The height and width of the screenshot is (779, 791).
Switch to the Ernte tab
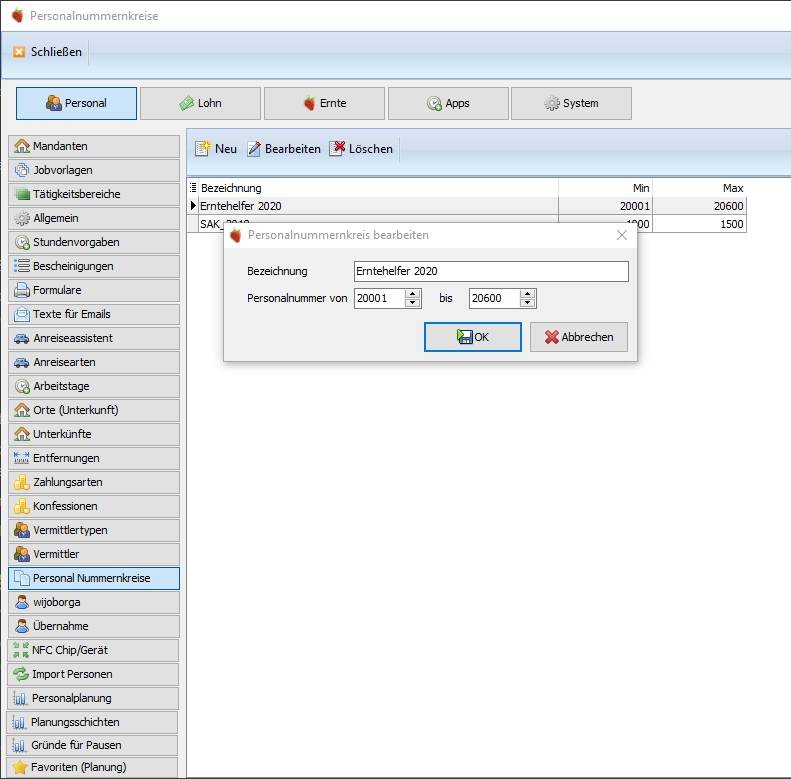[x=324, y=103]
